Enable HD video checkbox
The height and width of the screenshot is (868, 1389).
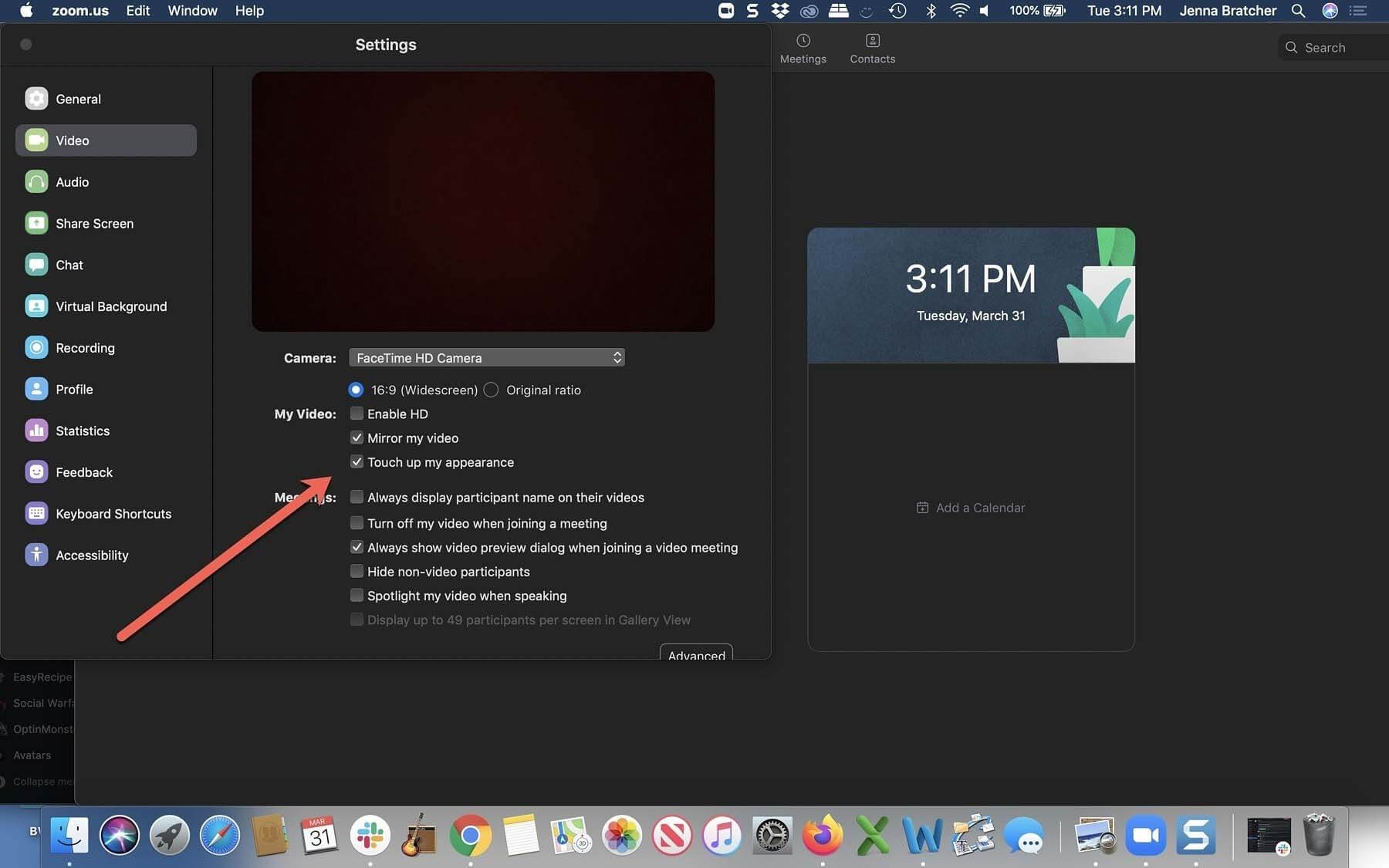pos(357,414)
